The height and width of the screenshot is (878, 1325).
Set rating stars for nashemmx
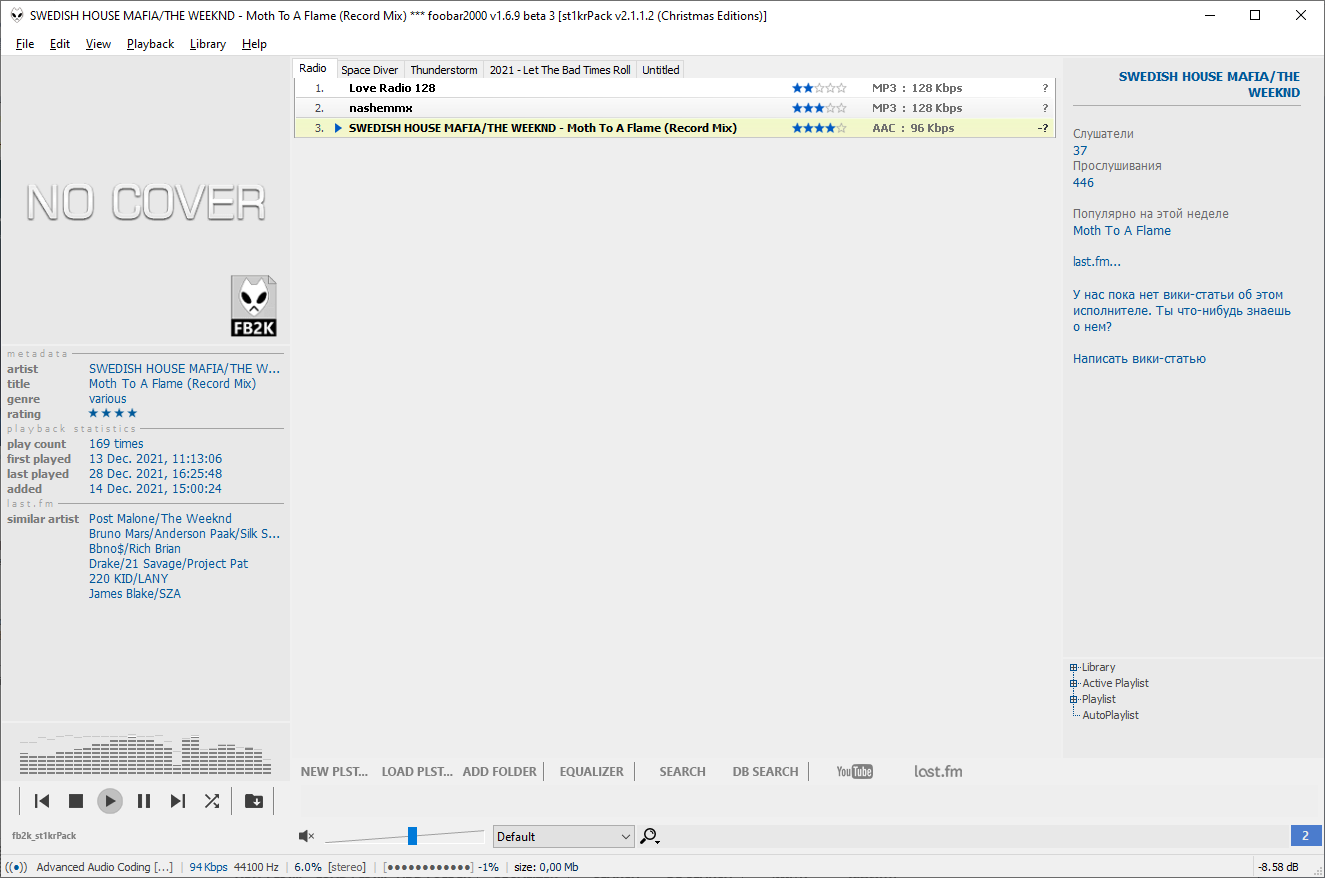(x=819, y=108)
